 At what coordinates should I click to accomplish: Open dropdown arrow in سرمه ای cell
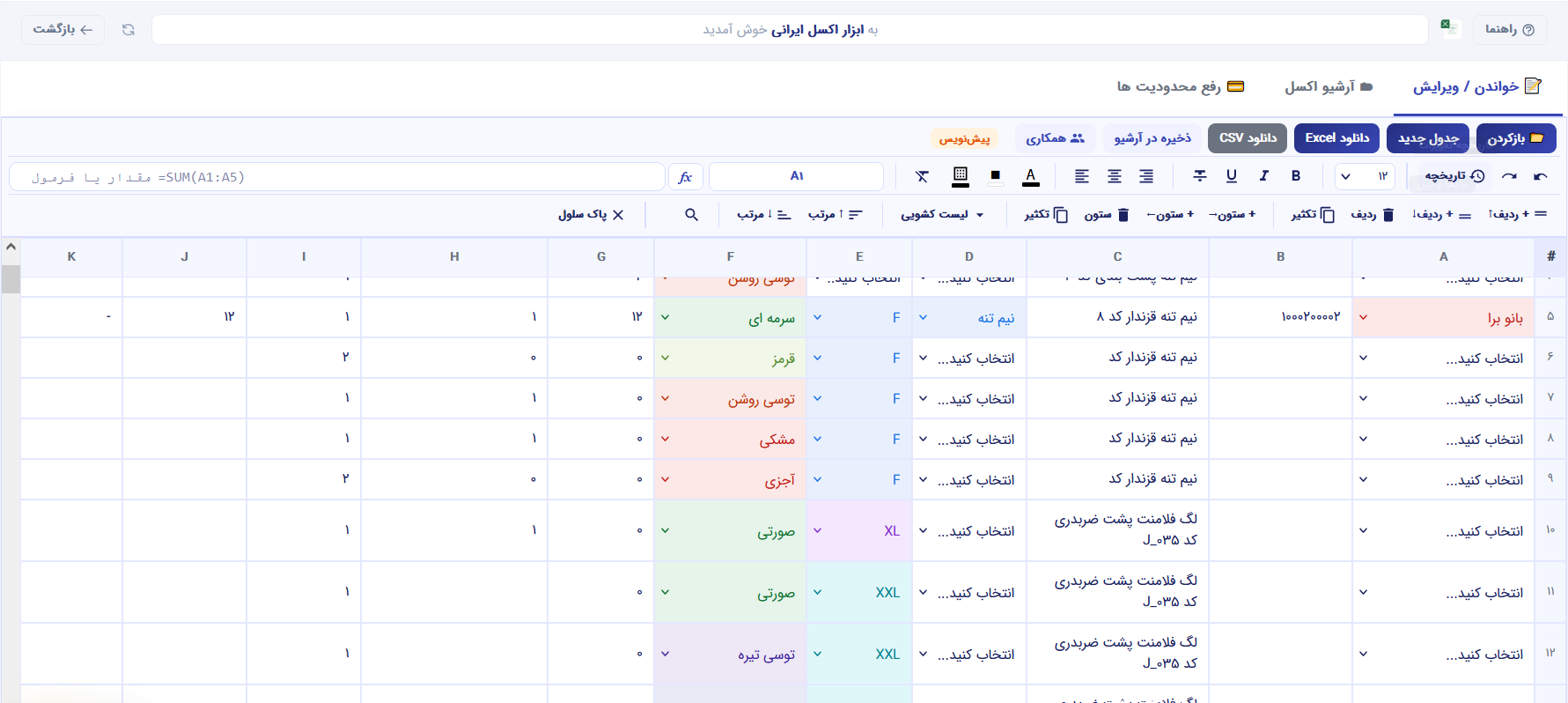point(665,317)
